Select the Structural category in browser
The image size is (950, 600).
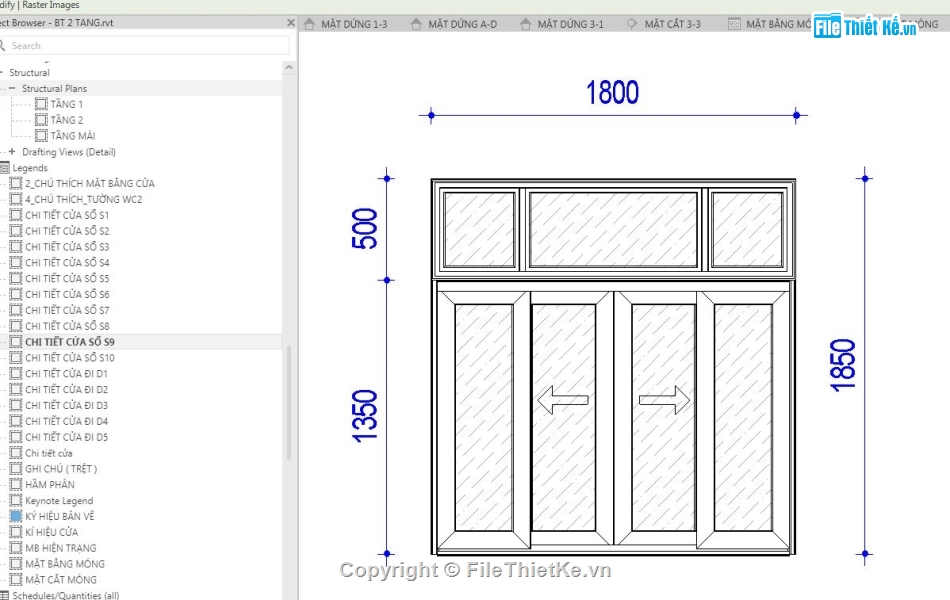[x=29, y=73]
